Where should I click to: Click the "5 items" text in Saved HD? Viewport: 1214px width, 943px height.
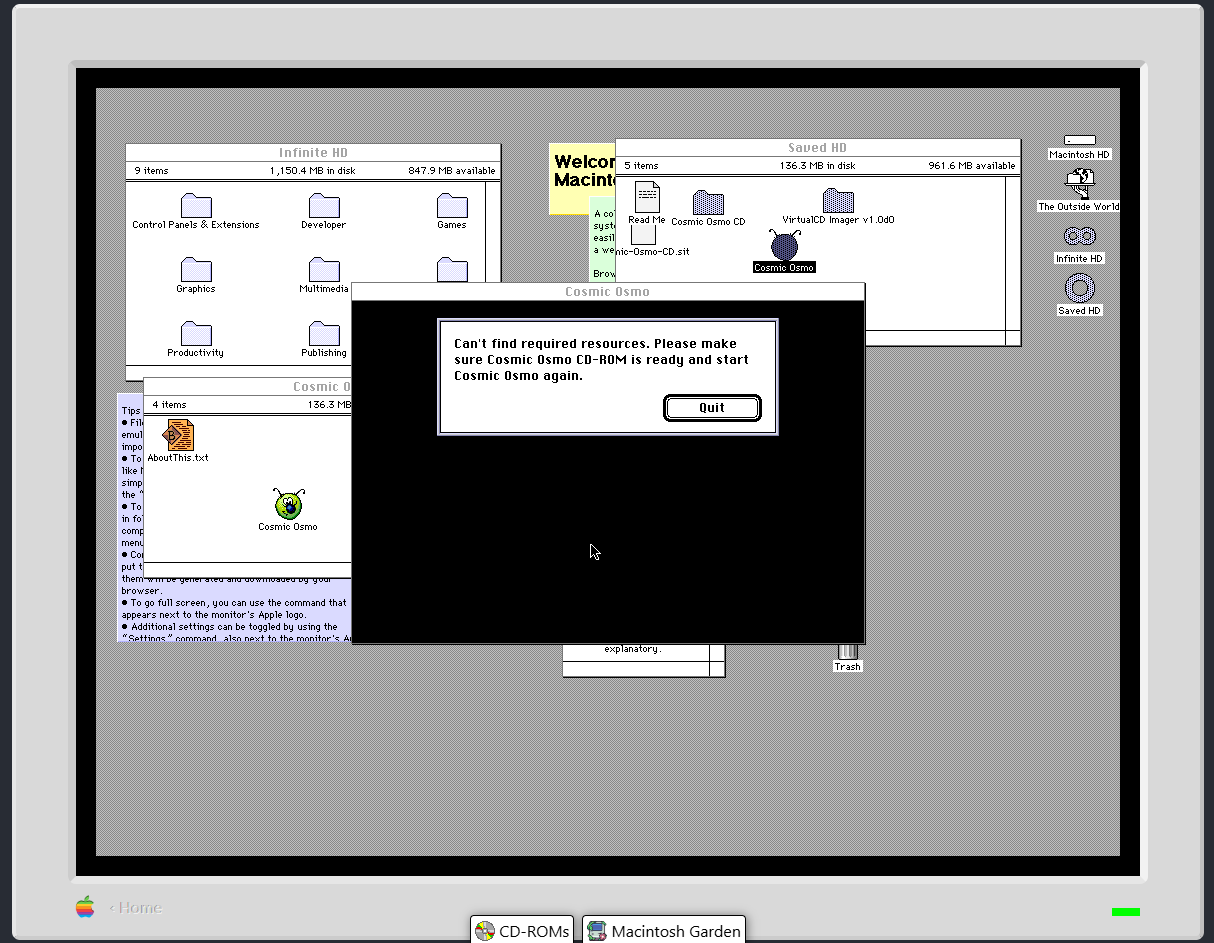(x=641, y=166)
